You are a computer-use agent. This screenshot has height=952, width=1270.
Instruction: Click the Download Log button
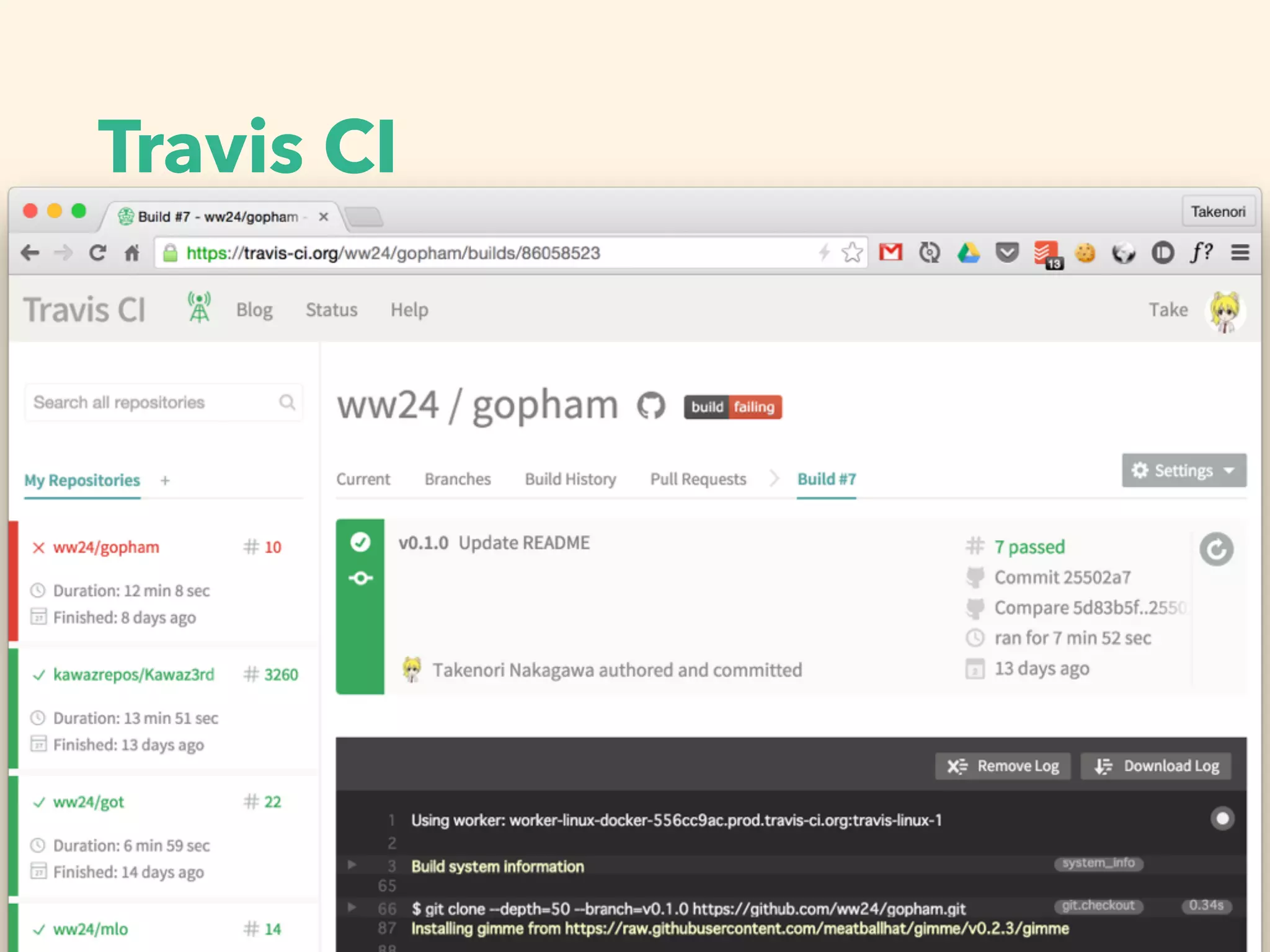(1156, 766)
